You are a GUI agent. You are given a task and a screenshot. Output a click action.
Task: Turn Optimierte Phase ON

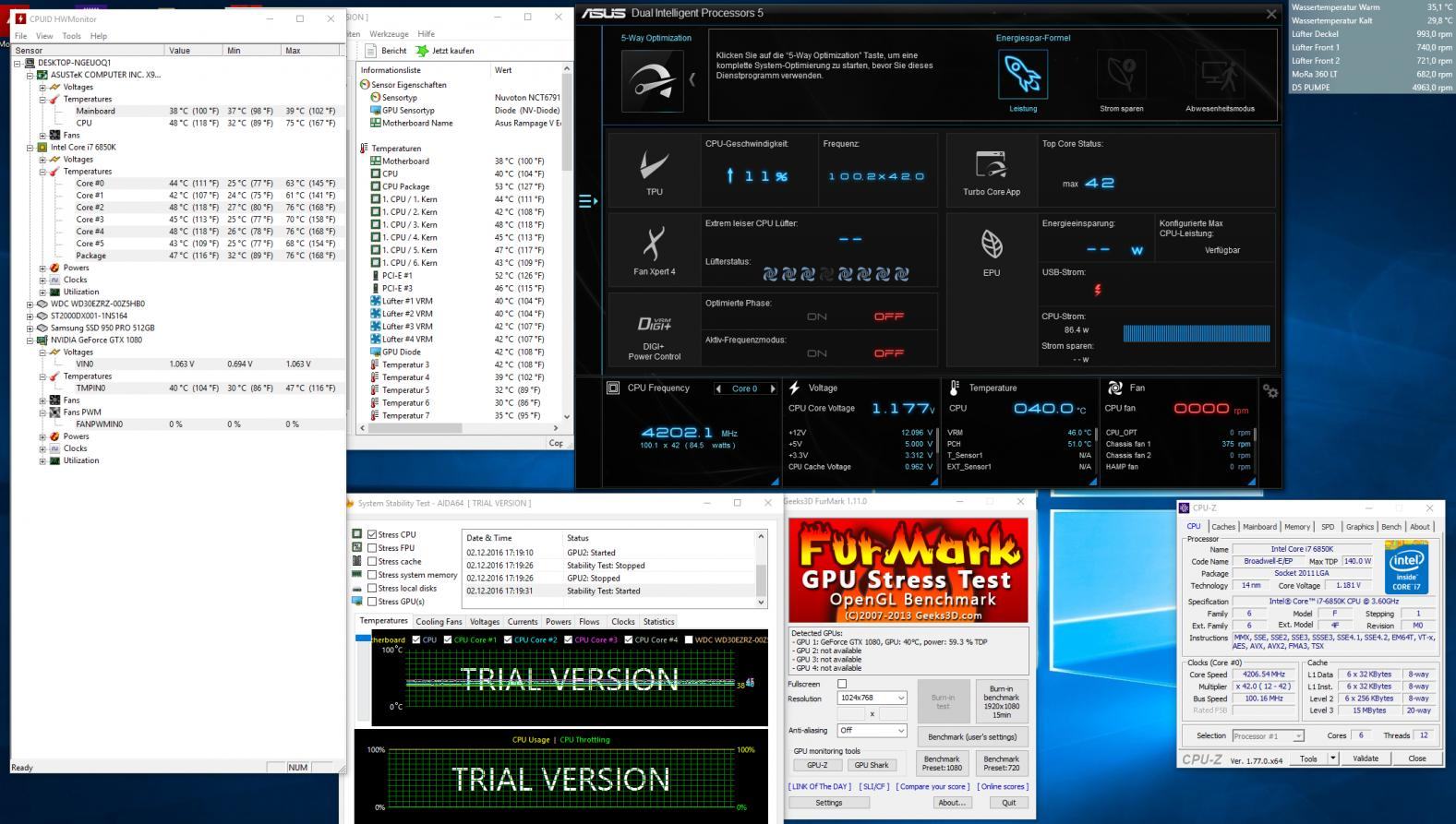point(817,316)
